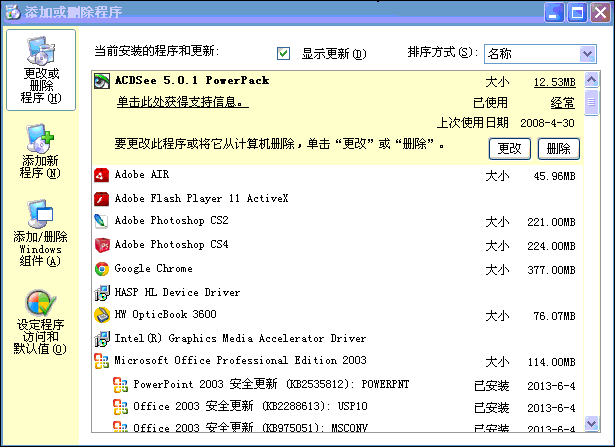
Task: Click the 12.53MB size link
Action: (x=554, y=82)
